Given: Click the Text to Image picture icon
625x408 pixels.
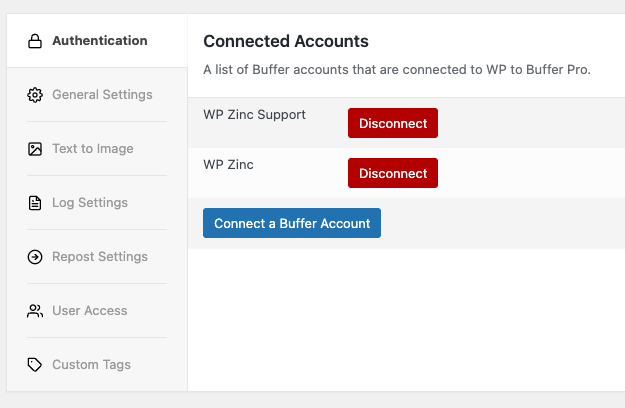Looking at the screenshot, I should point(35,149).
